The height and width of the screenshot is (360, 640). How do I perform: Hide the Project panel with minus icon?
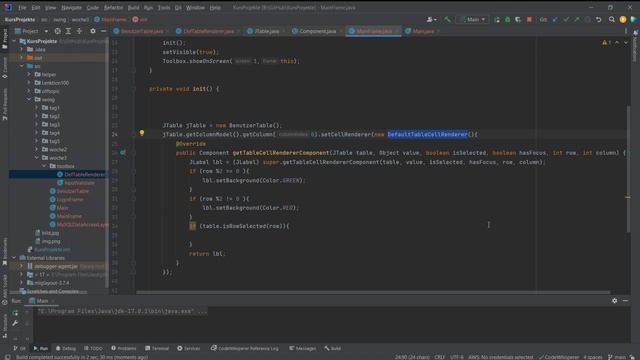tap(103, 31)
